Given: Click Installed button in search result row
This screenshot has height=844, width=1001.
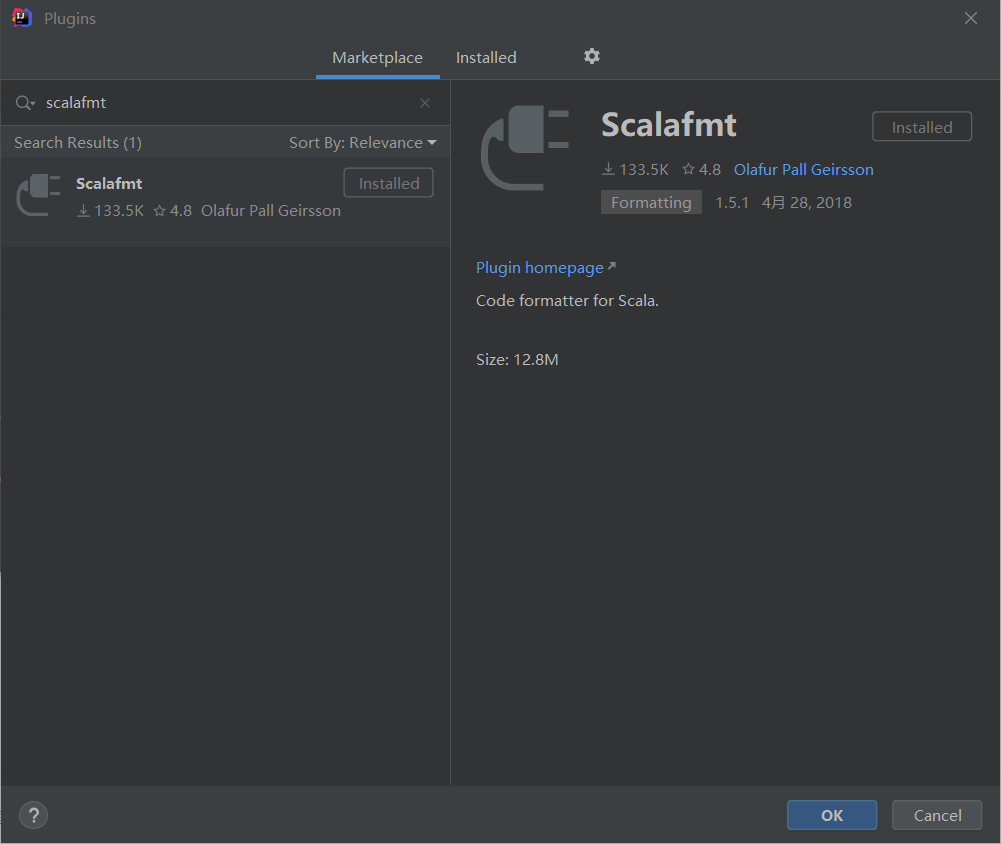Looking at the screenshot, I should [388, 183].
